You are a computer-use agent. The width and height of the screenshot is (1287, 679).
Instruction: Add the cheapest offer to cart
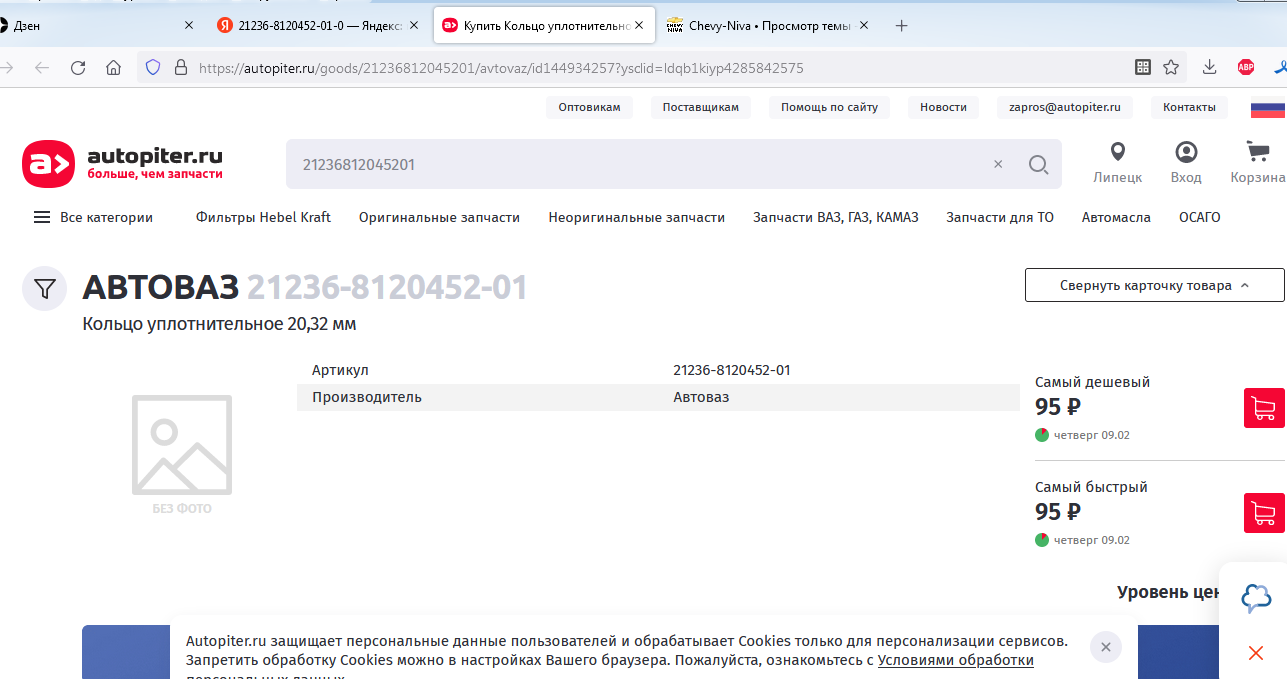(x=1264, y=408)
